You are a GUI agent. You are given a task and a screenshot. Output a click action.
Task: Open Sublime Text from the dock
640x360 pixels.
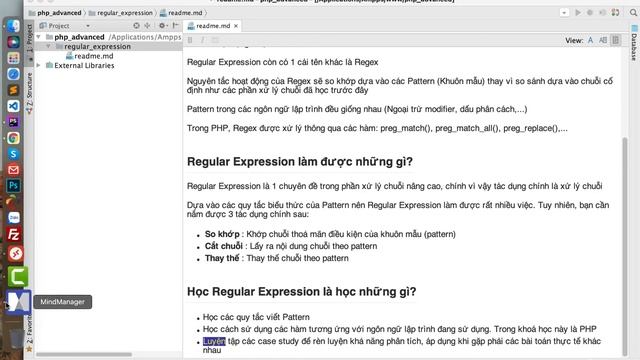pos(13,90)
